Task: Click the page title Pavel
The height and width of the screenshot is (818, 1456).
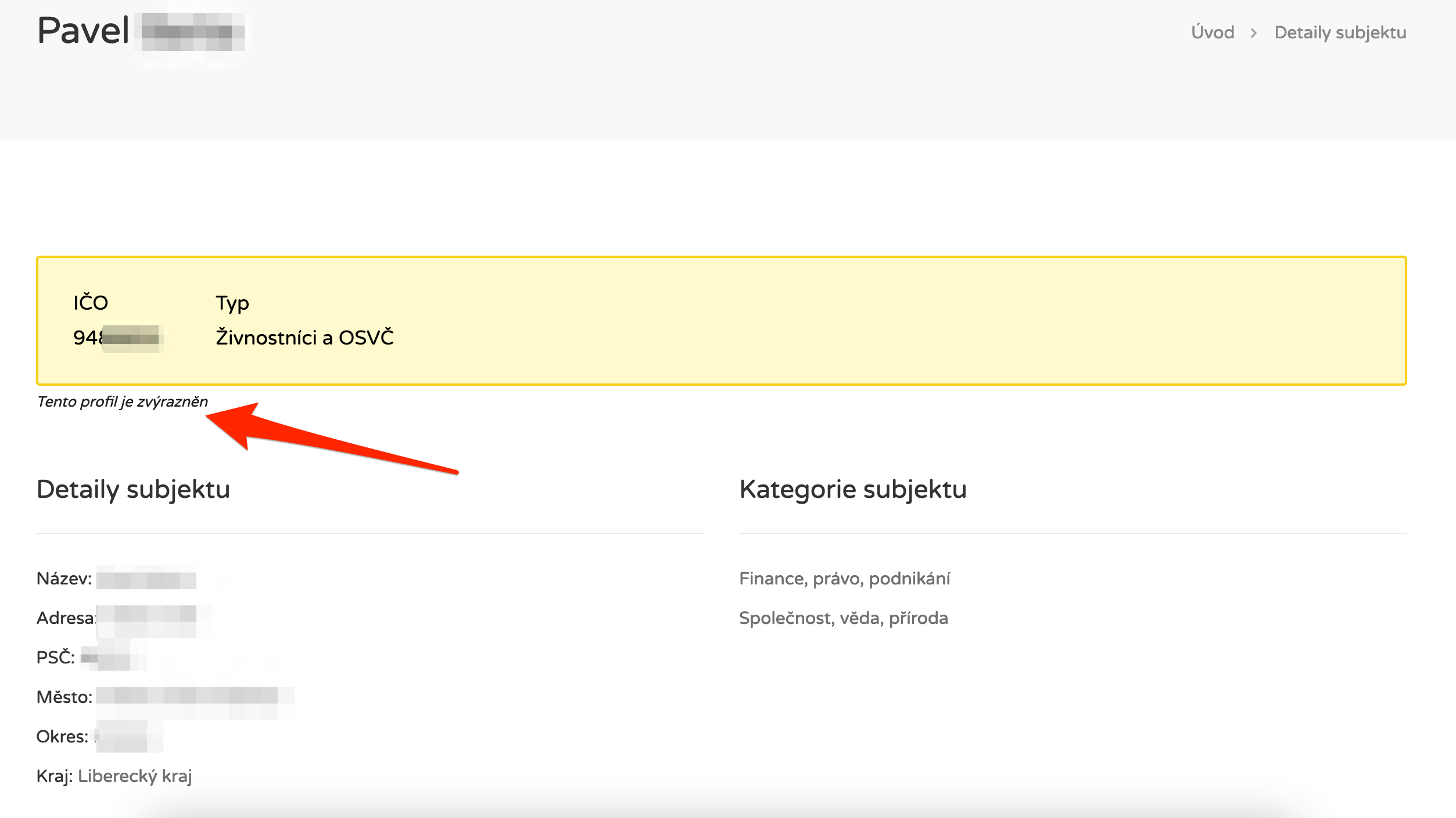Action: pyautogui.click(x=83, y=30)
